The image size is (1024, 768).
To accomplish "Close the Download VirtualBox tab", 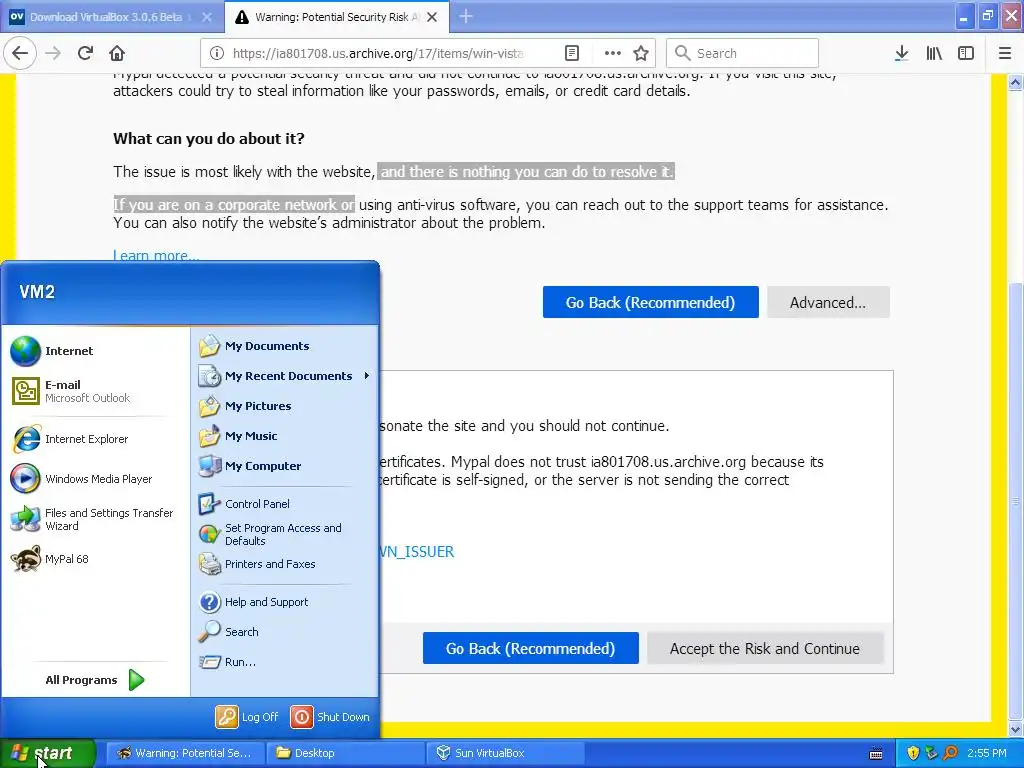I will (x=206, y=17).
